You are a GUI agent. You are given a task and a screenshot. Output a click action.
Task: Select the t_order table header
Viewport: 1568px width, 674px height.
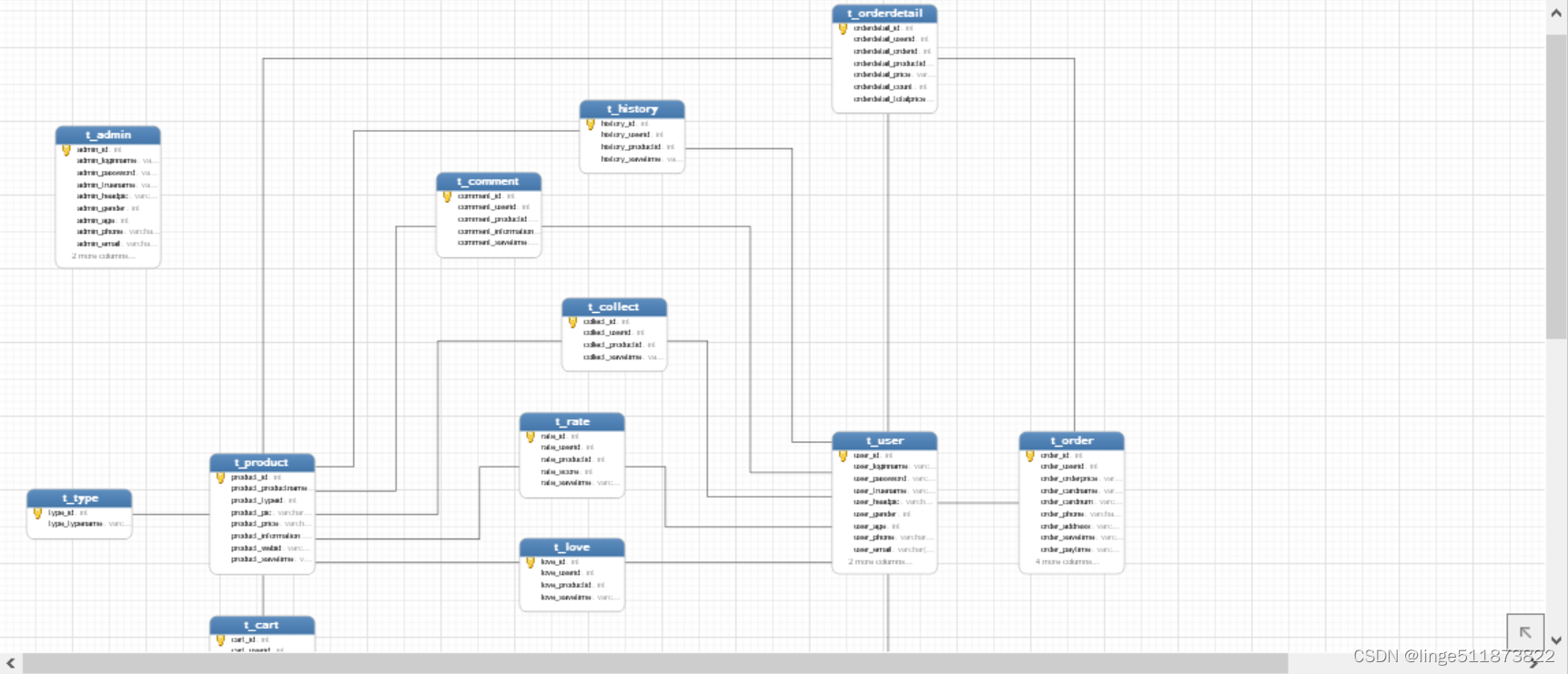click(x=1072, y=440)
